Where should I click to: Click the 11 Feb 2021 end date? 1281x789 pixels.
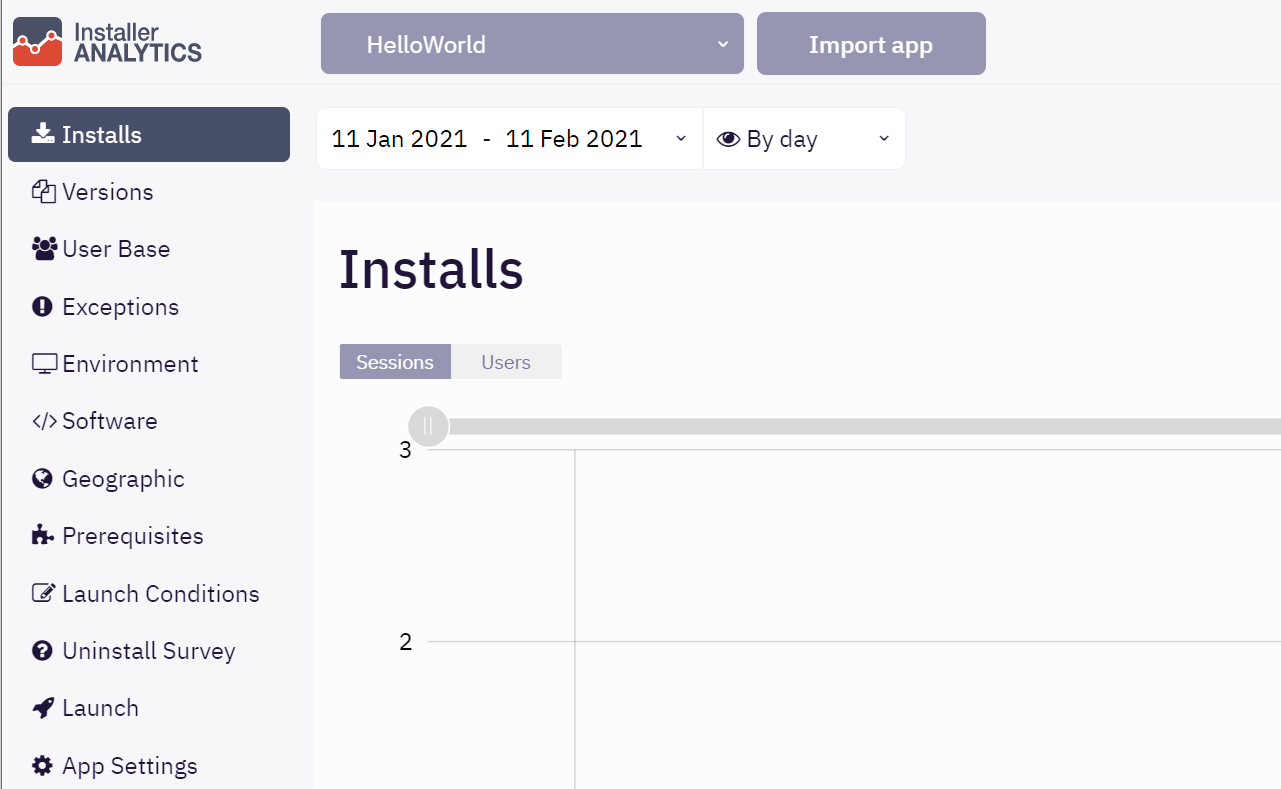pos(574,139)
